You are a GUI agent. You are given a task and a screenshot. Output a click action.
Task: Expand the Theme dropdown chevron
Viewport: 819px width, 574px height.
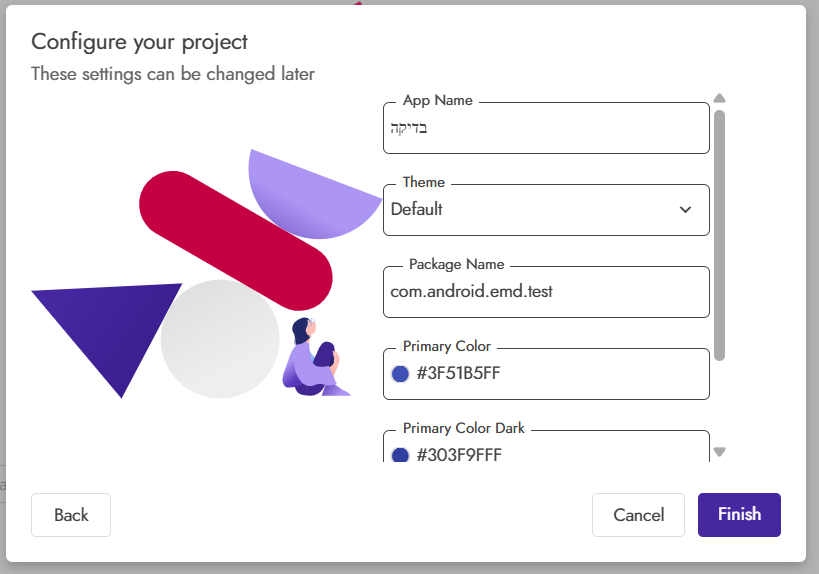coord(685,210)
